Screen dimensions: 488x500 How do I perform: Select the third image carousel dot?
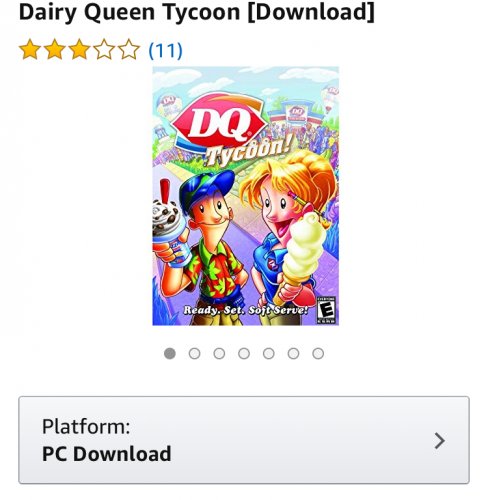(x=219, y=353)
